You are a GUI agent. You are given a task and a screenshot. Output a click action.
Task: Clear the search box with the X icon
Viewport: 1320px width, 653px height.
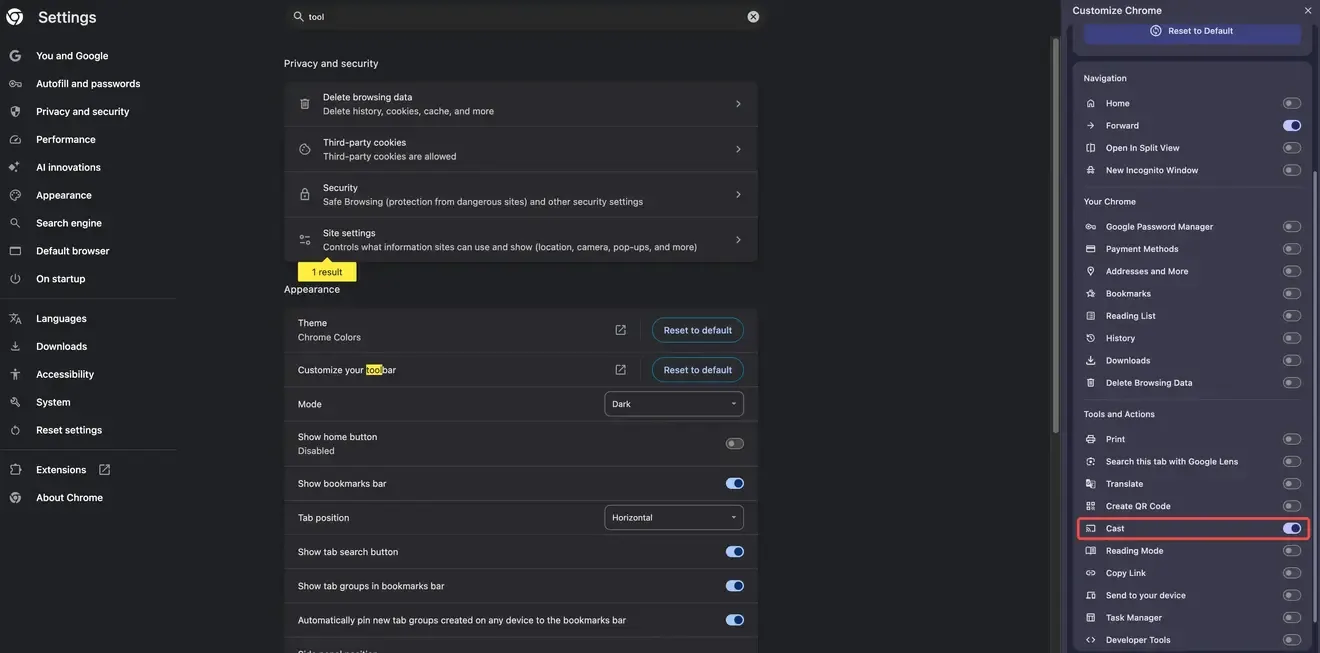click(x=753, y=17)
